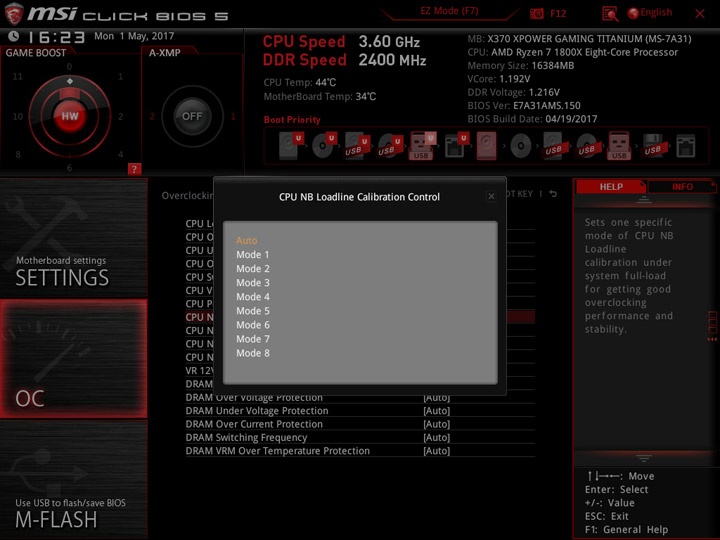Open the red question mark help for Game Boost
Viewport: 720px width, 540px height.
134,169
